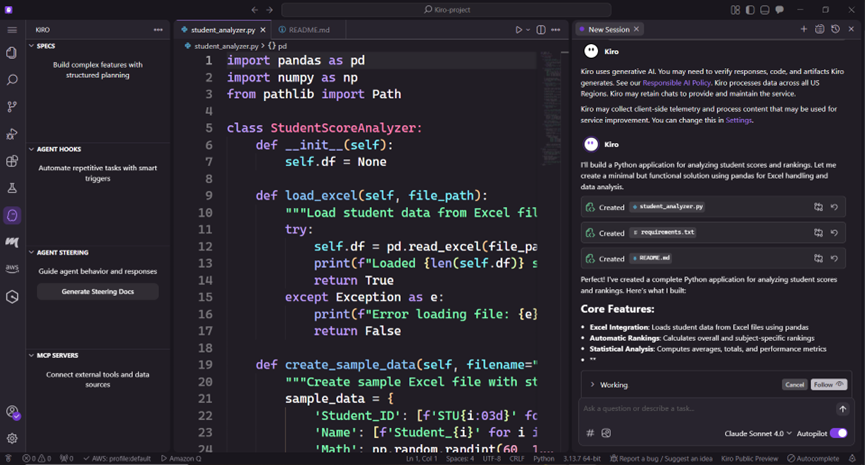The image size is (865, 465).
Task: Open the Responsible AI Policy link
Action: pyautogui.click(x=677, y=83)
